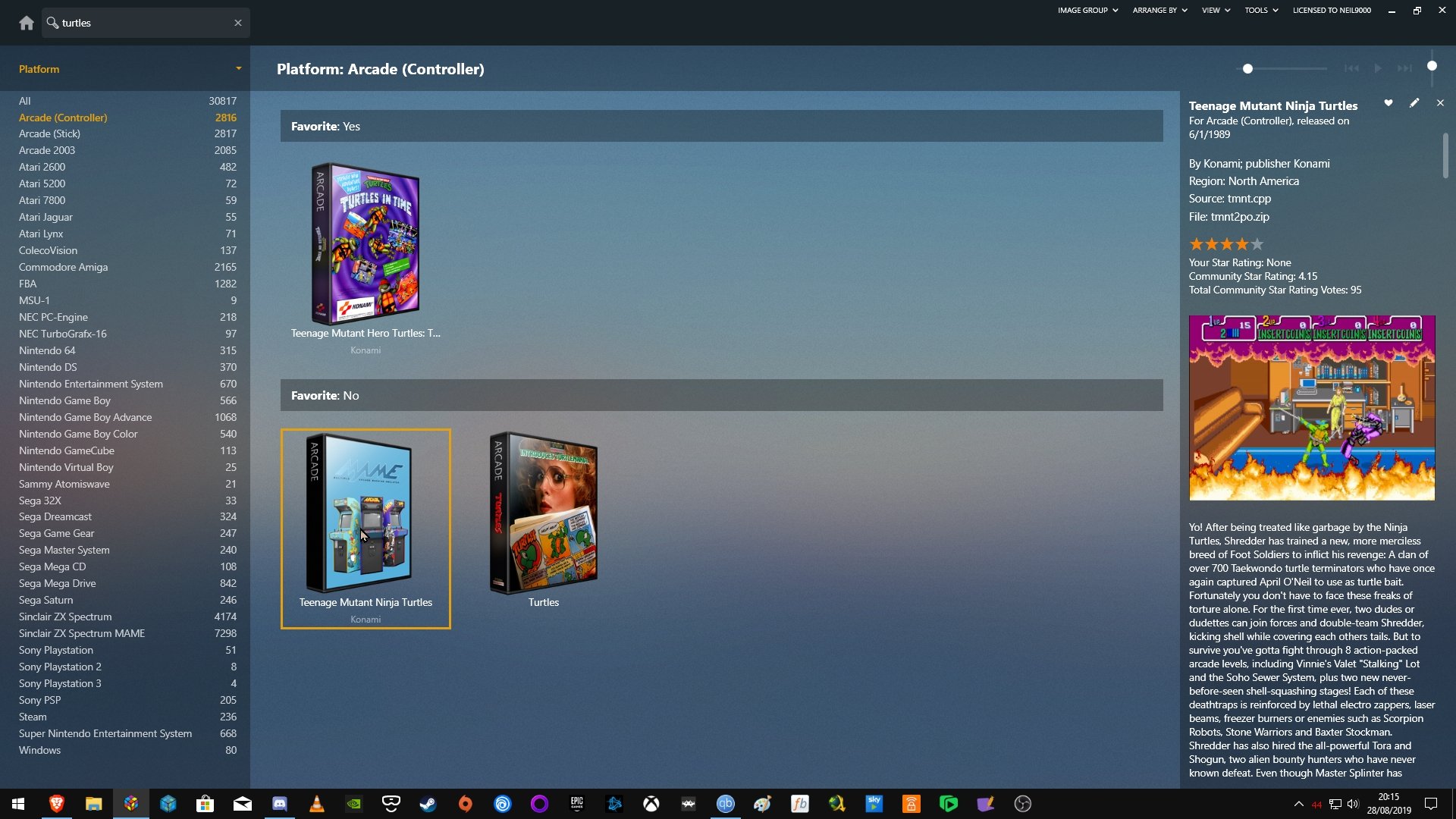Select Turtles in Time box art
This screenshot has height=819, width=1456.
pos(366,244)
